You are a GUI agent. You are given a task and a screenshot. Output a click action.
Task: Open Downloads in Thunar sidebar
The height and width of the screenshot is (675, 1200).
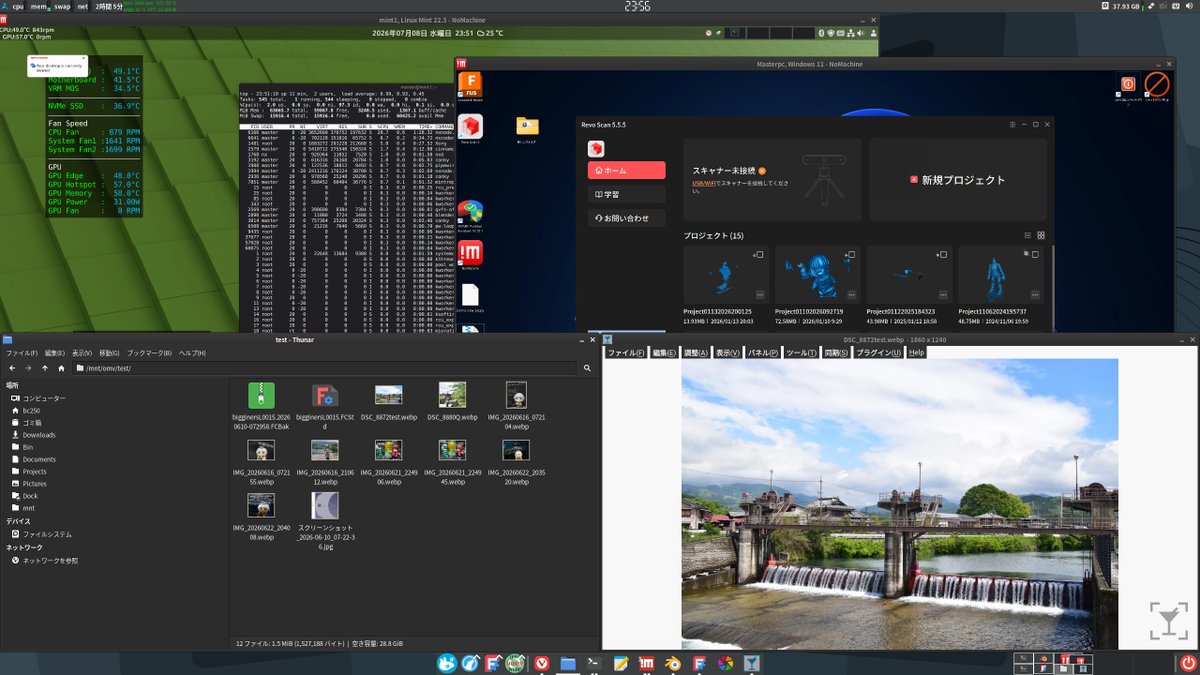click(x=33, y=435)
